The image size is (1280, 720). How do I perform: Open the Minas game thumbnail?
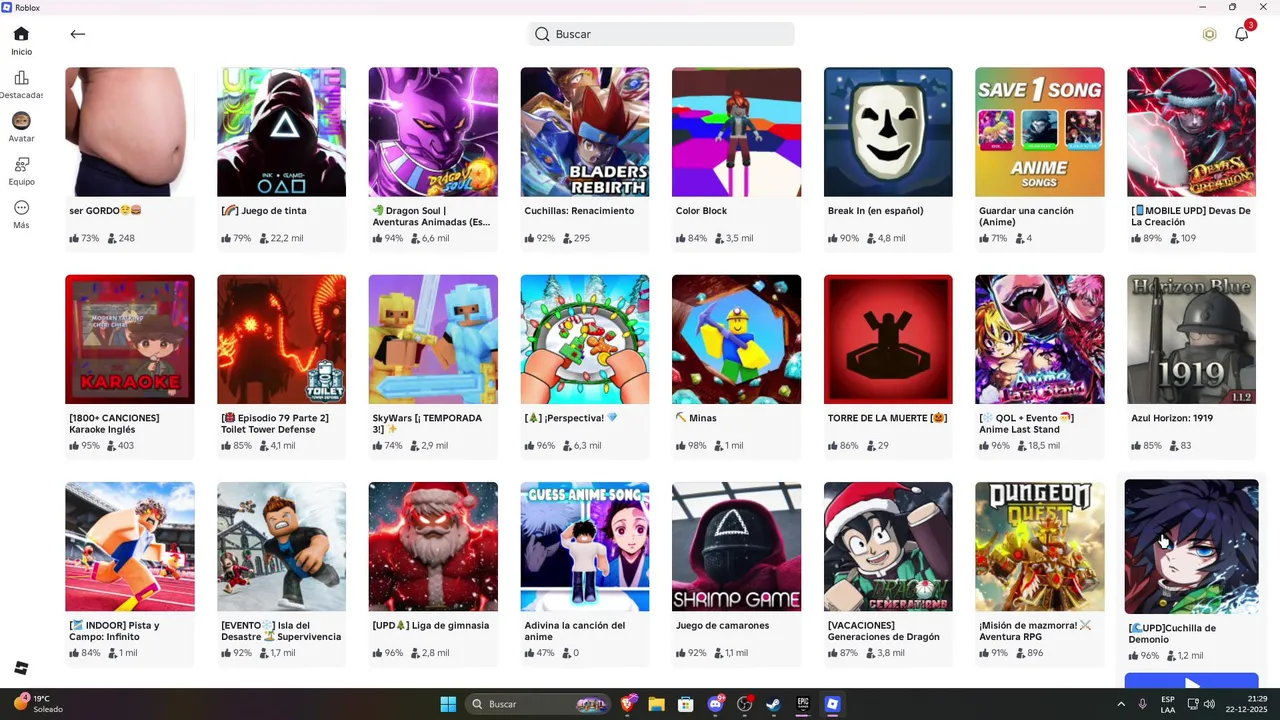pos(736,339)
